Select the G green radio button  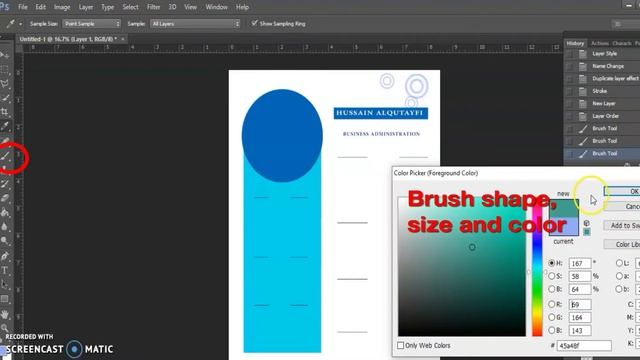point(552,317)
